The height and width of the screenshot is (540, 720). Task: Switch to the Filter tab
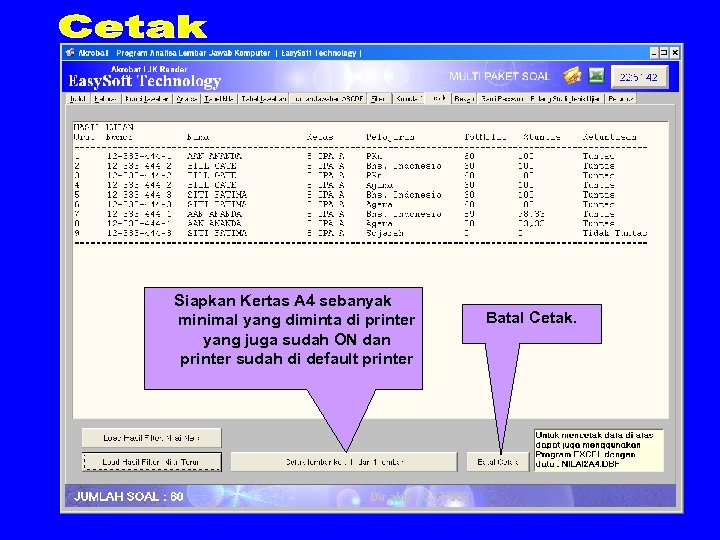click(379, 99)
